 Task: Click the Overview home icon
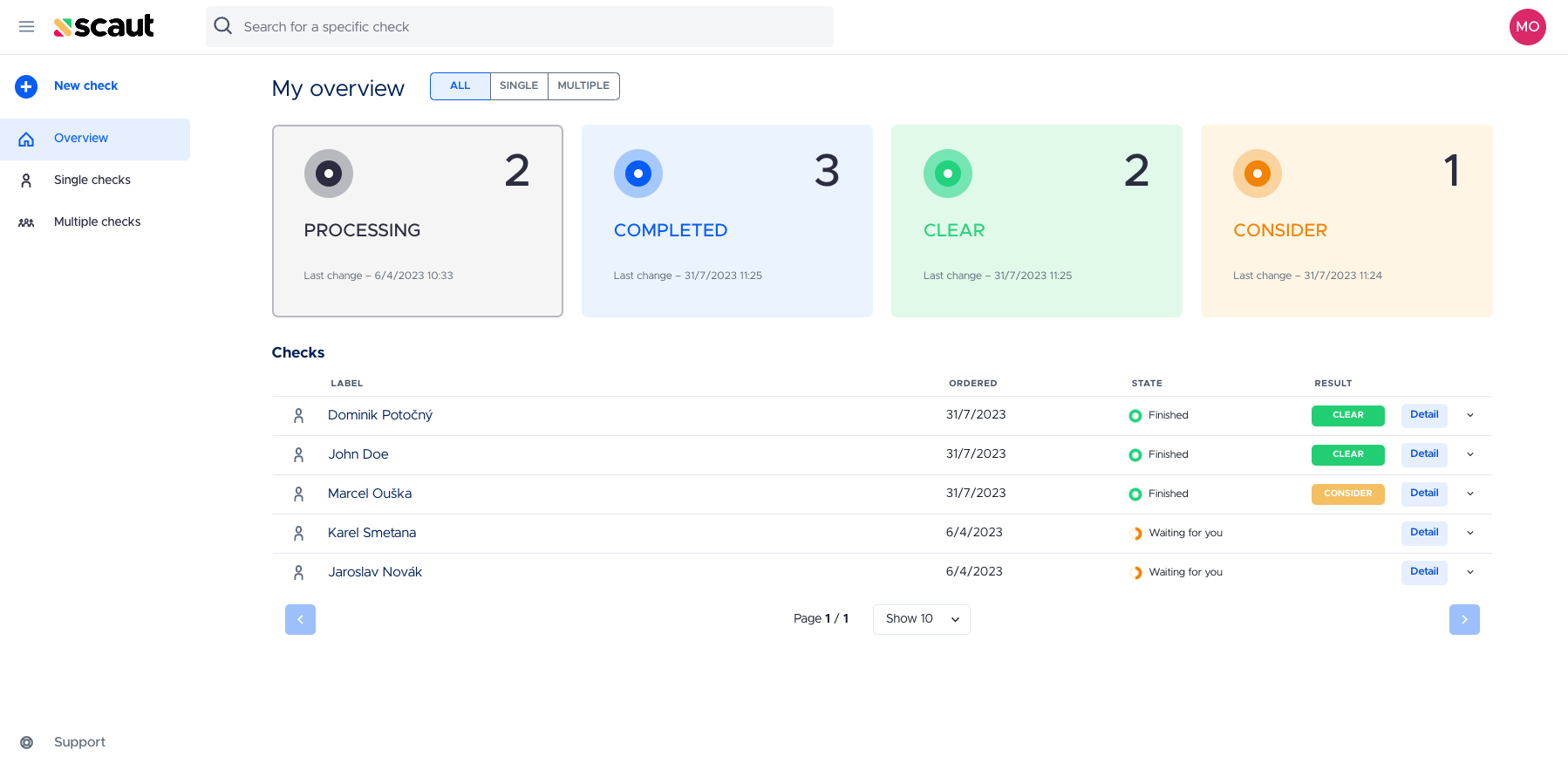[x=26, y=139]
